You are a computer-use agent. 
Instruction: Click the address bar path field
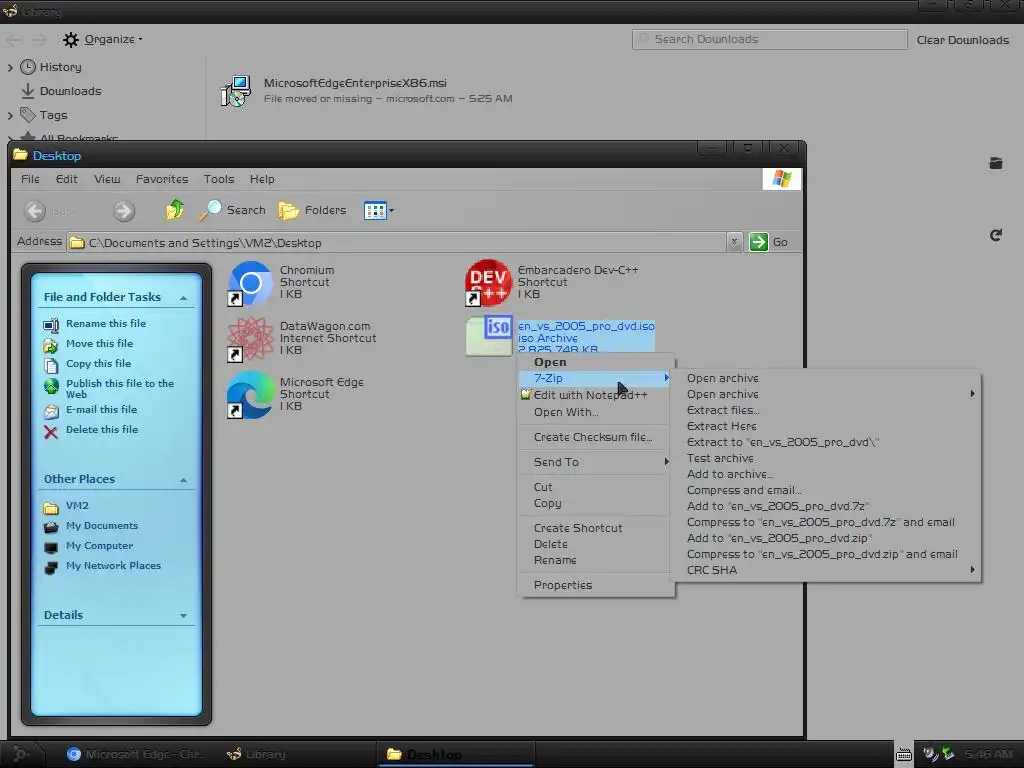click(397, 243)
